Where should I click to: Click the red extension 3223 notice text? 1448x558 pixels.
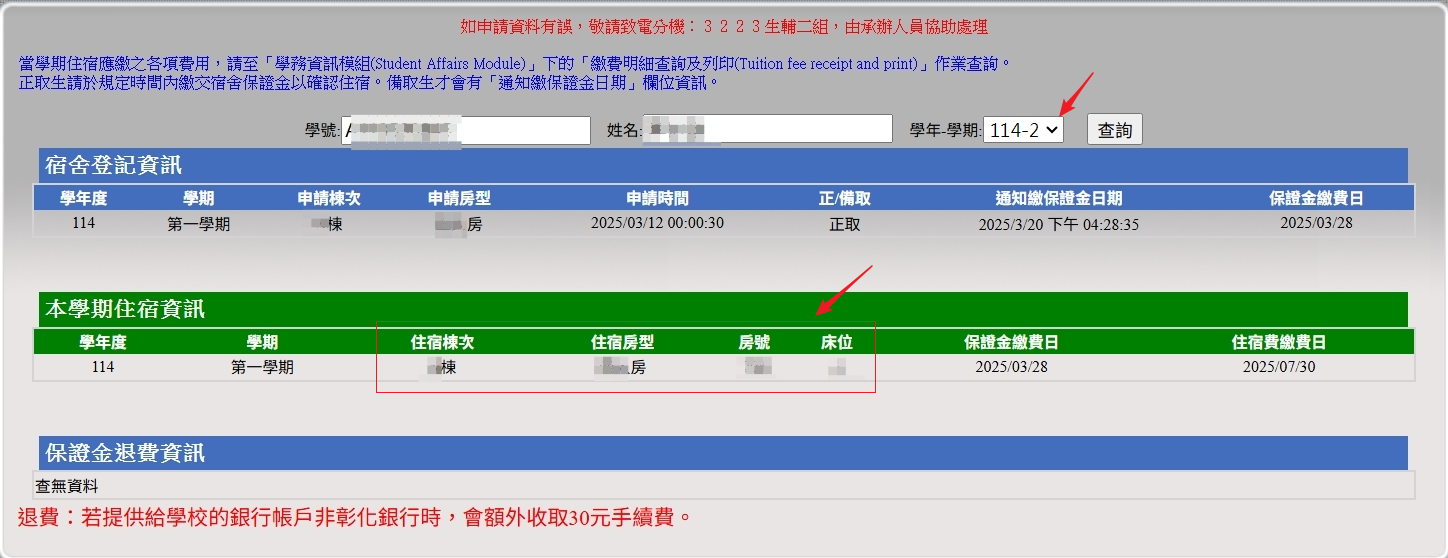click(x=723, y=26)
